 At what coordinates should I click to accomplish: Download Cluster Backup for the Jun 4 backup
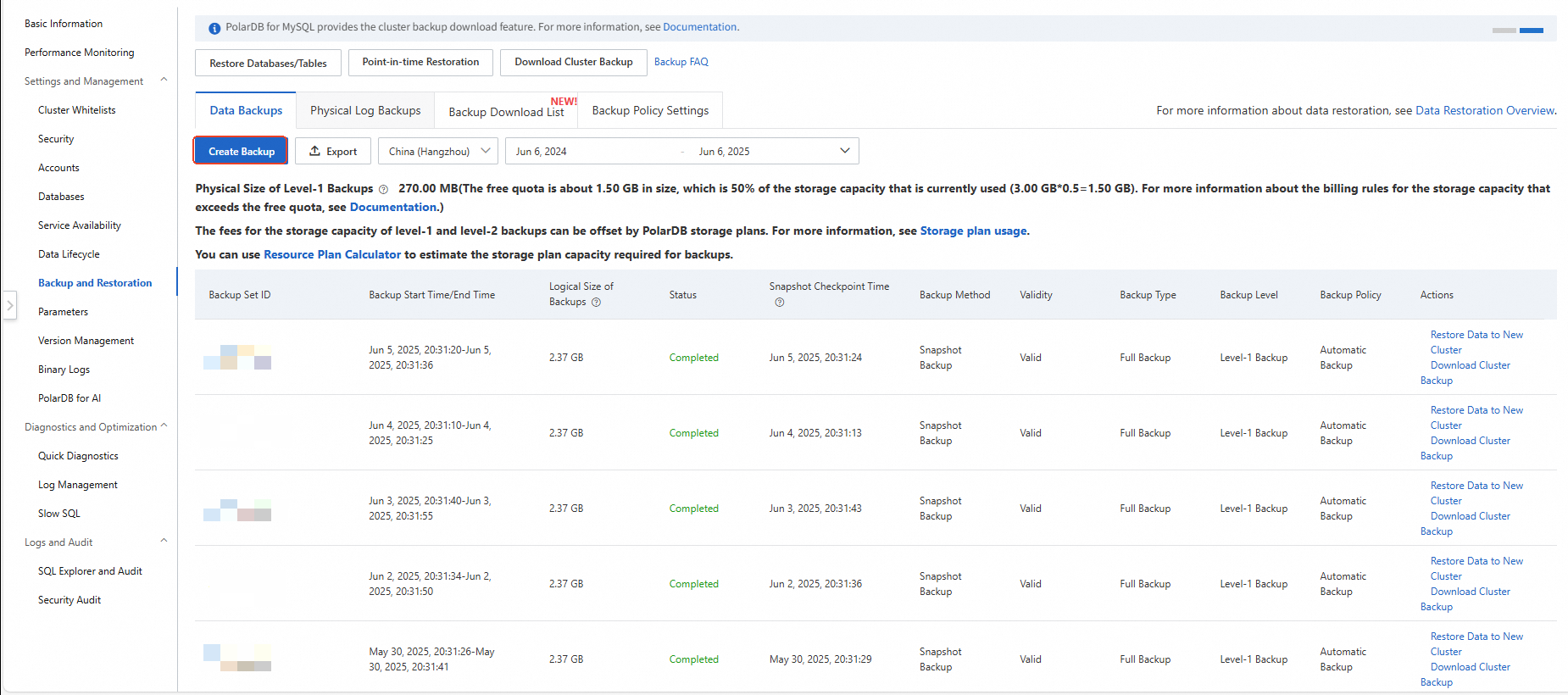(x=1465, y=448)
